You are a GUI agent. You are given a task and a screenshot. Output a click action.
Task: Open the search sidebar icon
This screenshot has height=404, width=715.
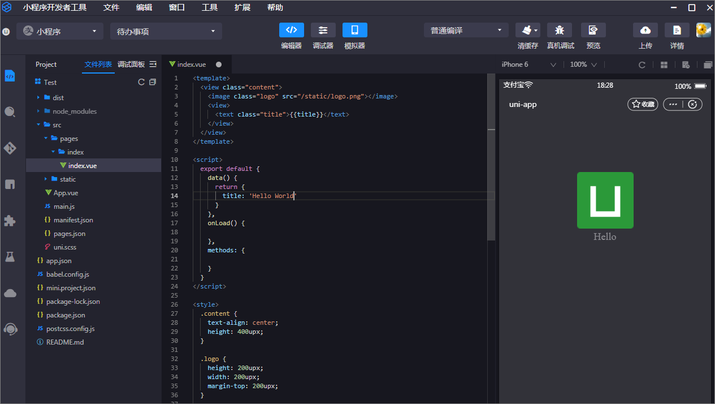pos(10,112)
